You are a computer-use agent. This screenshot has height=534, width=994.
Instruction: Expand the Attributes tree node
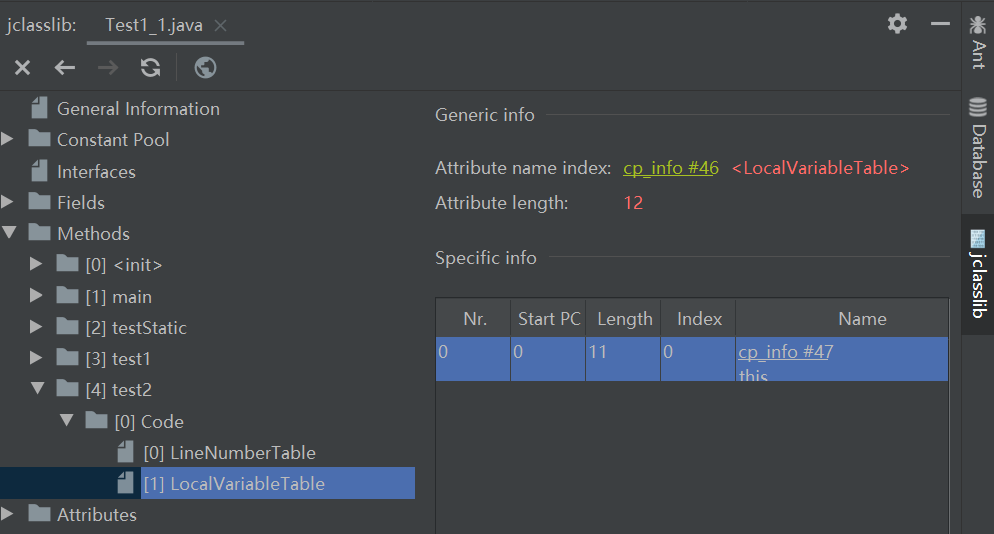tap(9, 515)
